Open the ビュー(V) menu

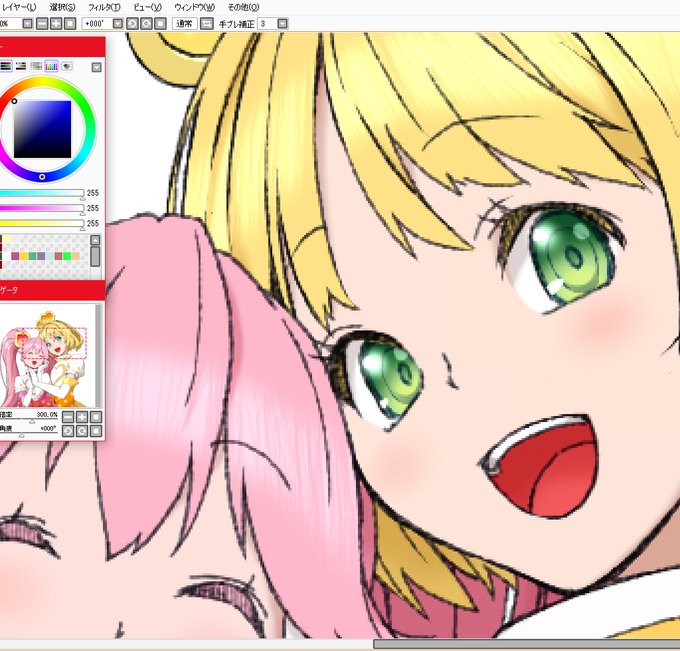coord(147,7)
